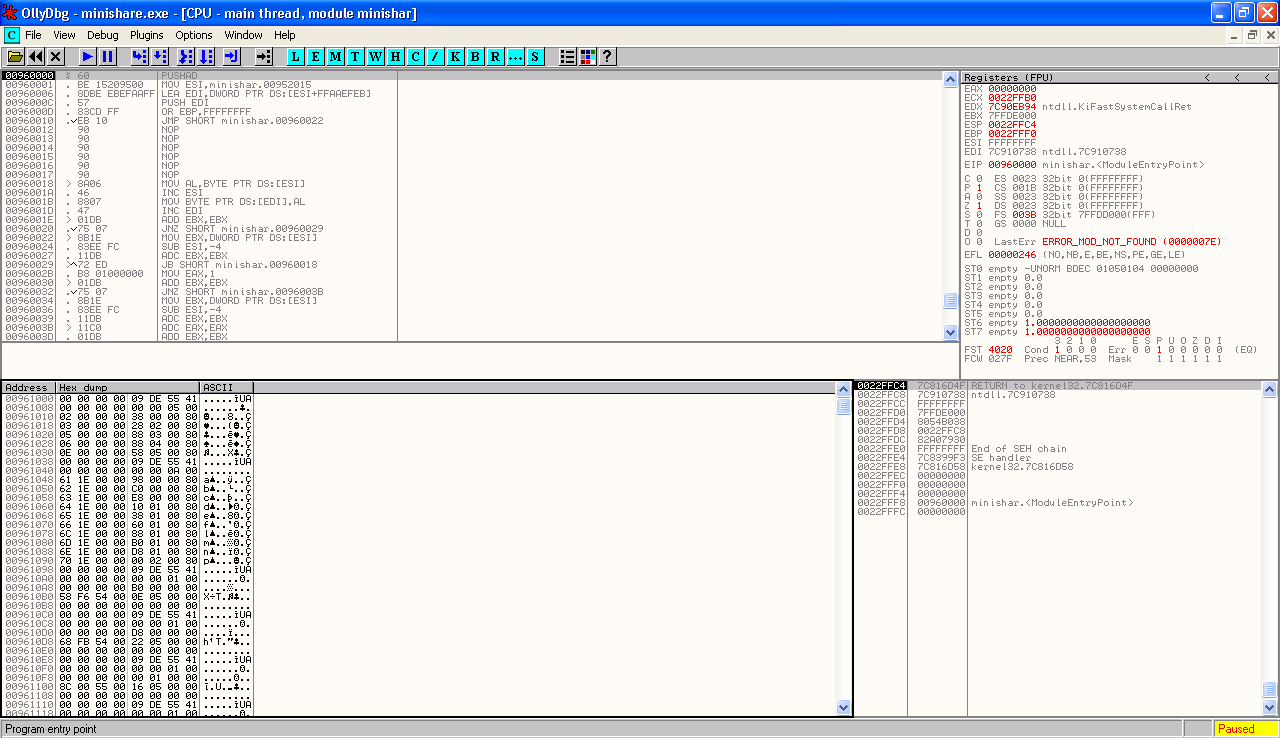
Task: Open Handles with the H toolbar button
Action: [396, 57]
